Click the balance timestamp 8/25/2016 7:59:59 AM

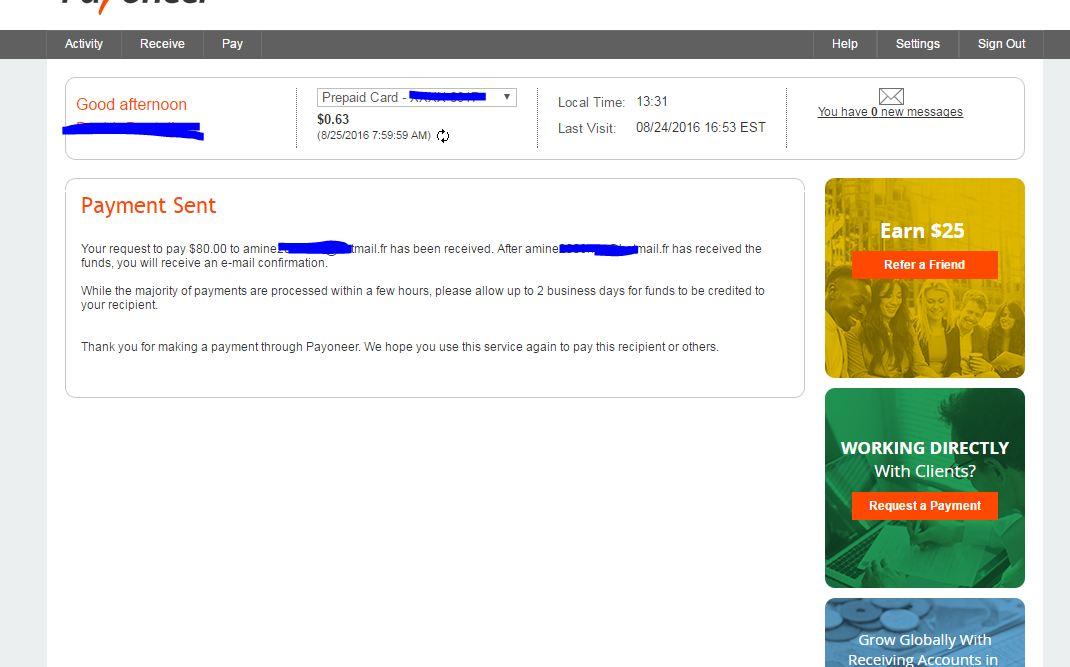tap(374, 136)
